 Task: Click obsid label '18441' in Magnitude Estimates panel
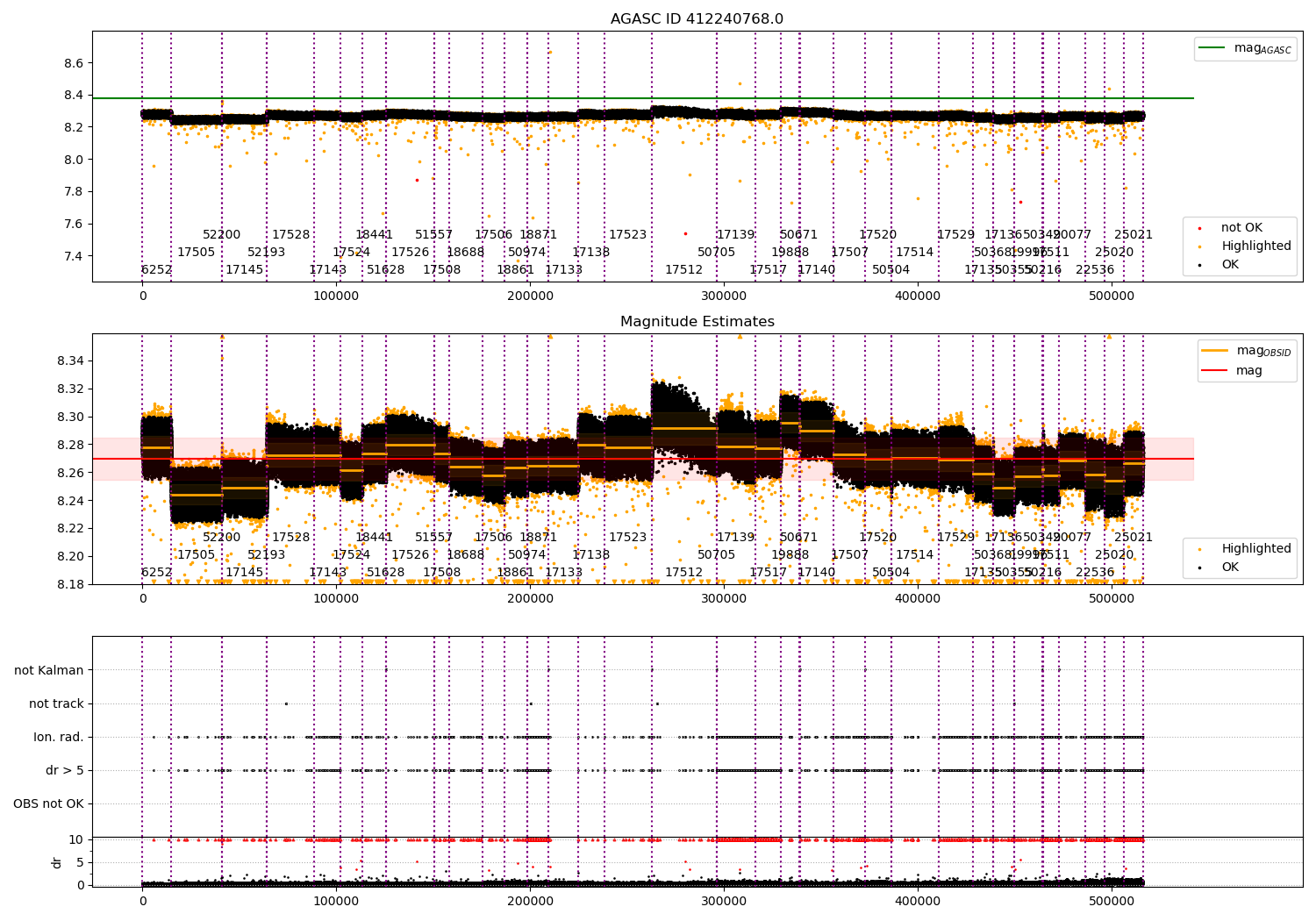pos(375,537)
